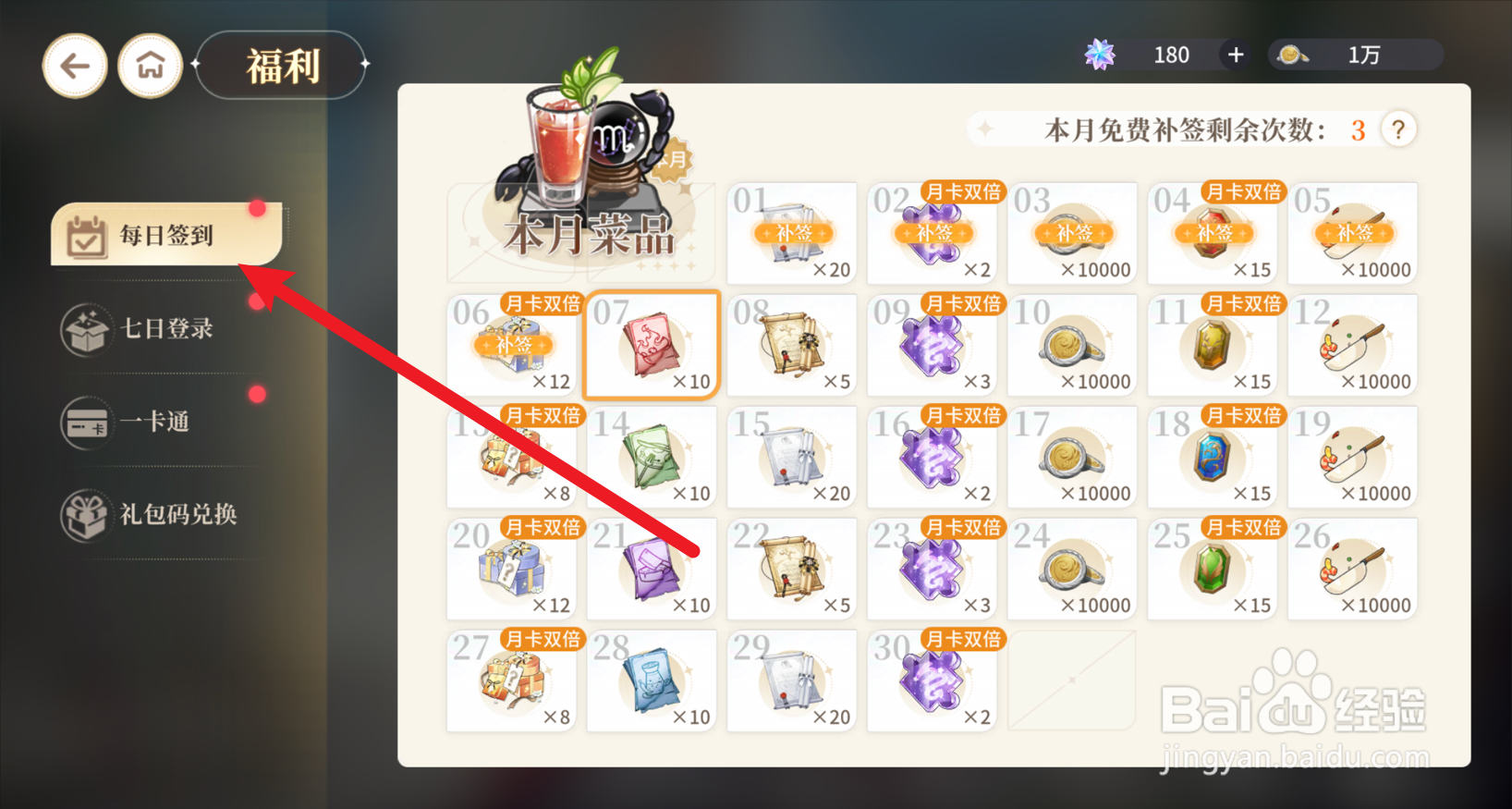Return to the home screen icon
Viewport: 1512px width, 809px height.
pos(151,66)
